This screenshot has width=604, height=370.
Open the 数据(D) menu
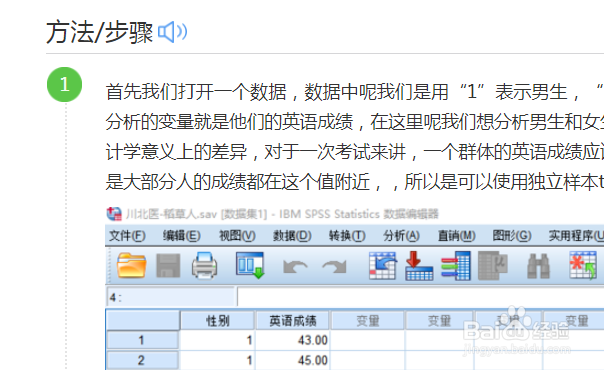[x=292, y=236]
